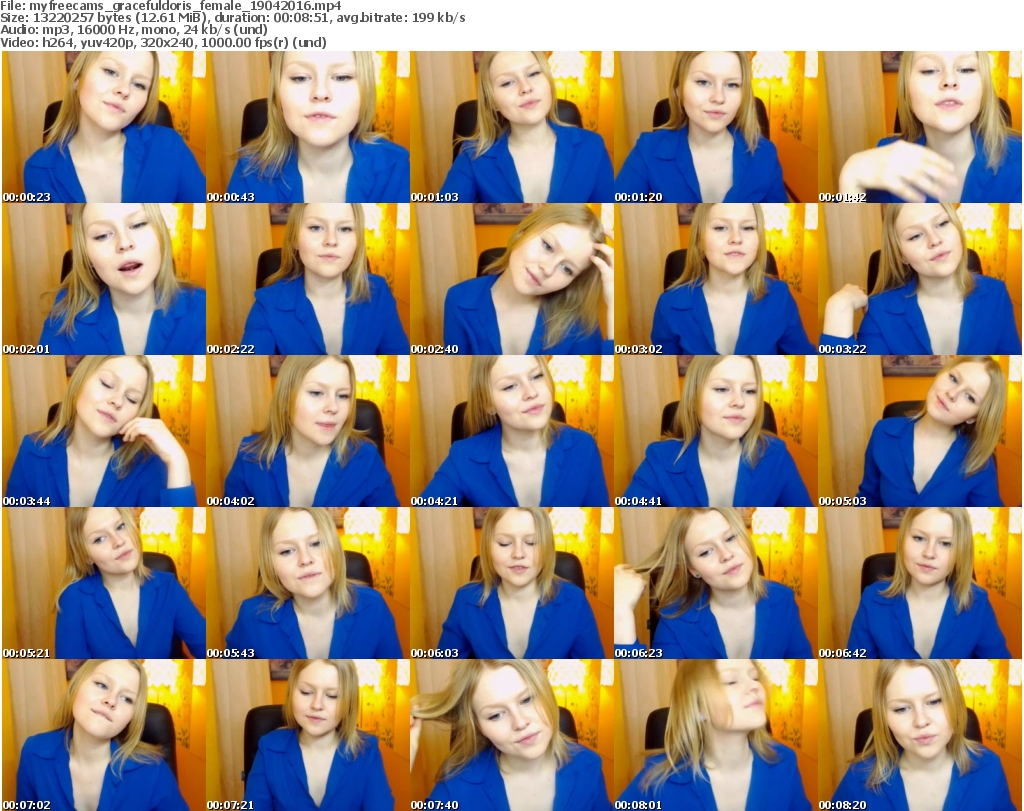Choose the thumbnail stamped 00:07:21
The image size is (1024, 811).
(x=308, y=735)
